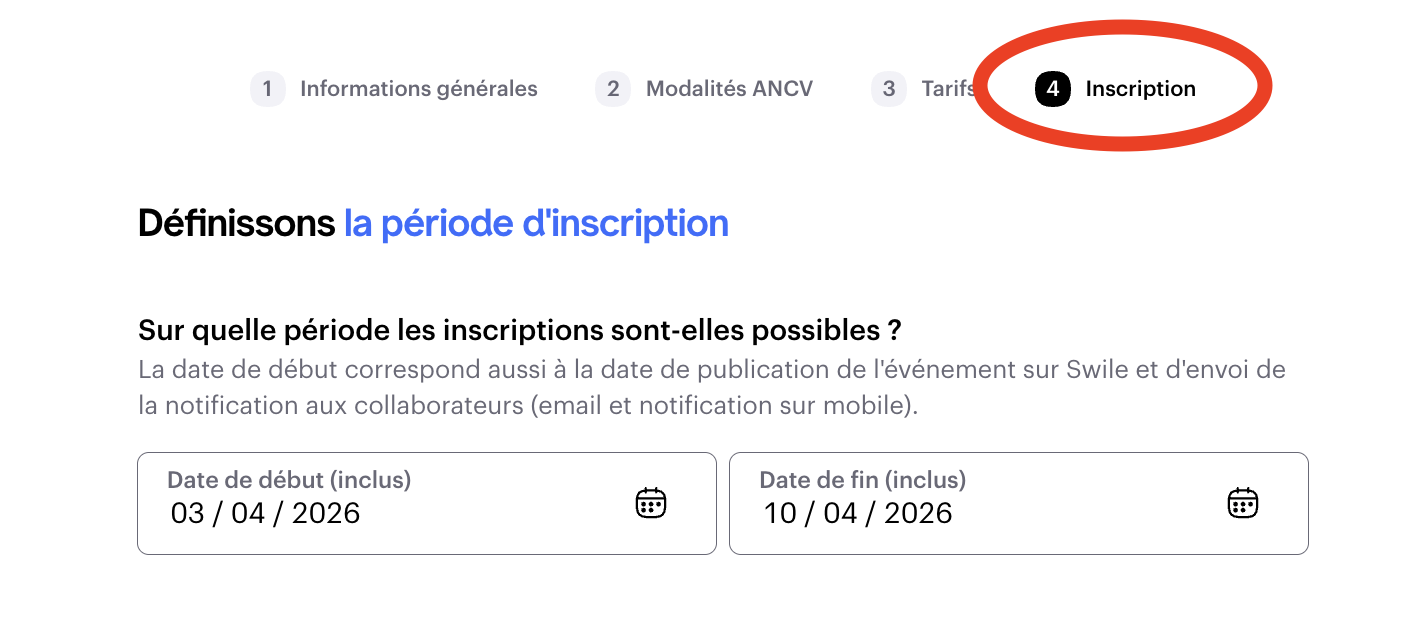Select the month 04 in end date

coord(840,514)
